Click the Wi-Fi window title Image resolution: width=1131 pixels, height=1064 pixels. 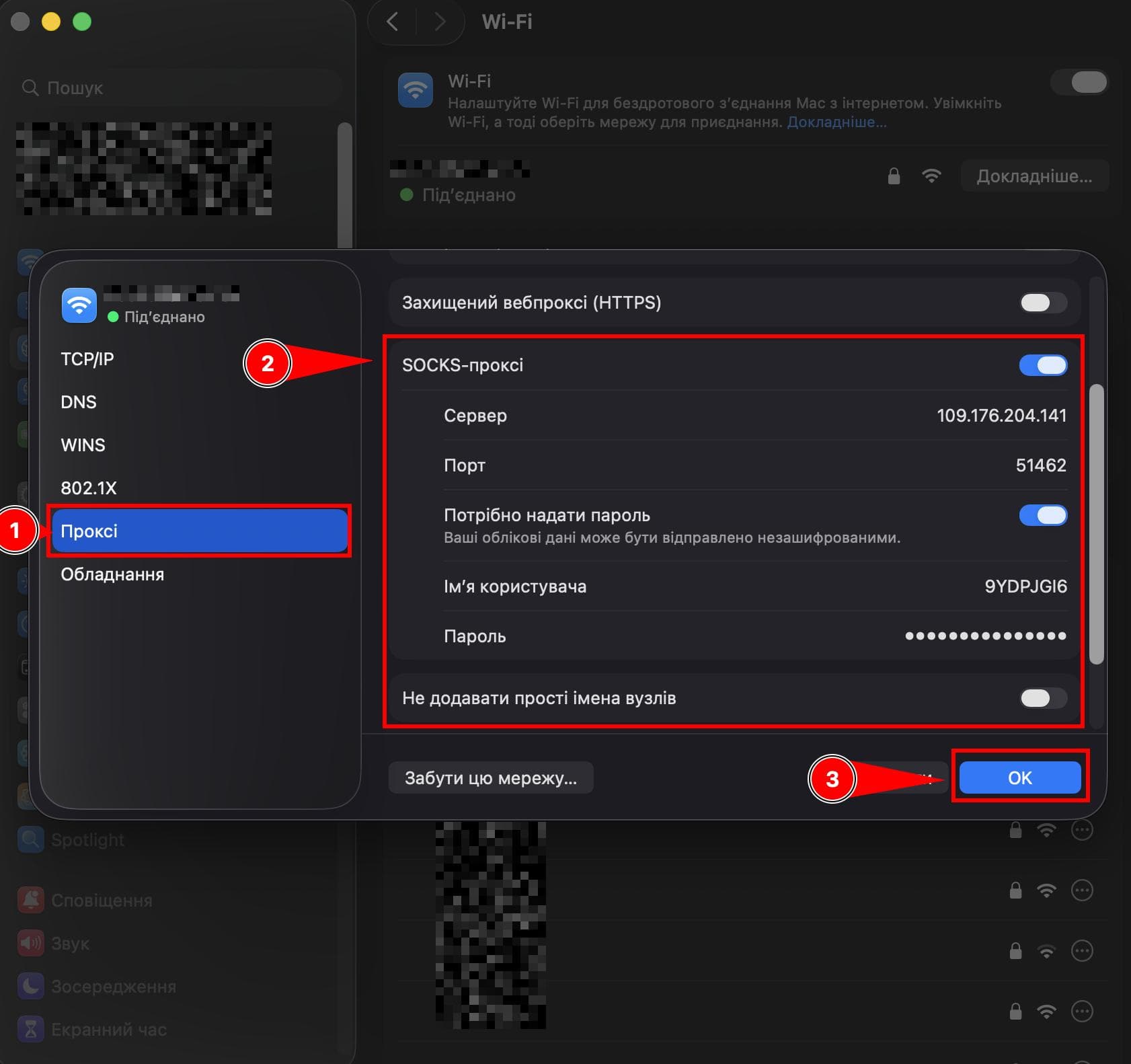[x=507, y=22]
